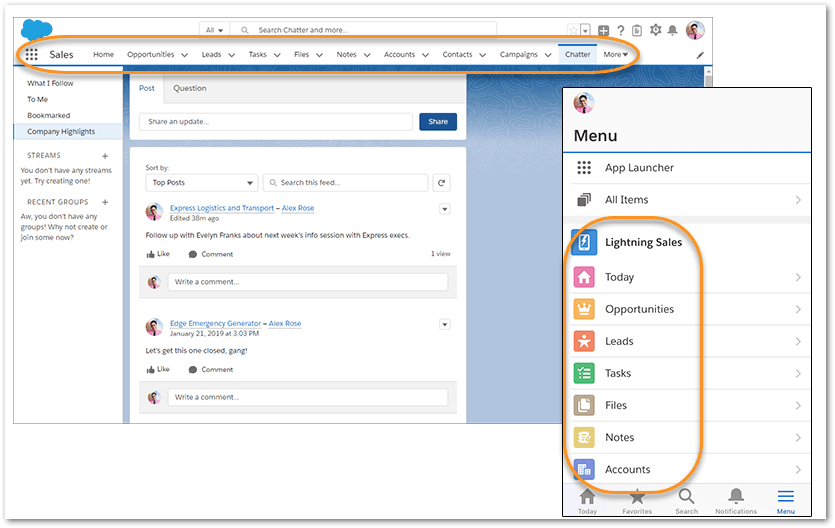This screenshot has height=528, width=835.
Task: Click the Salesforce cloud logo
Action: [x=36, y=29]
